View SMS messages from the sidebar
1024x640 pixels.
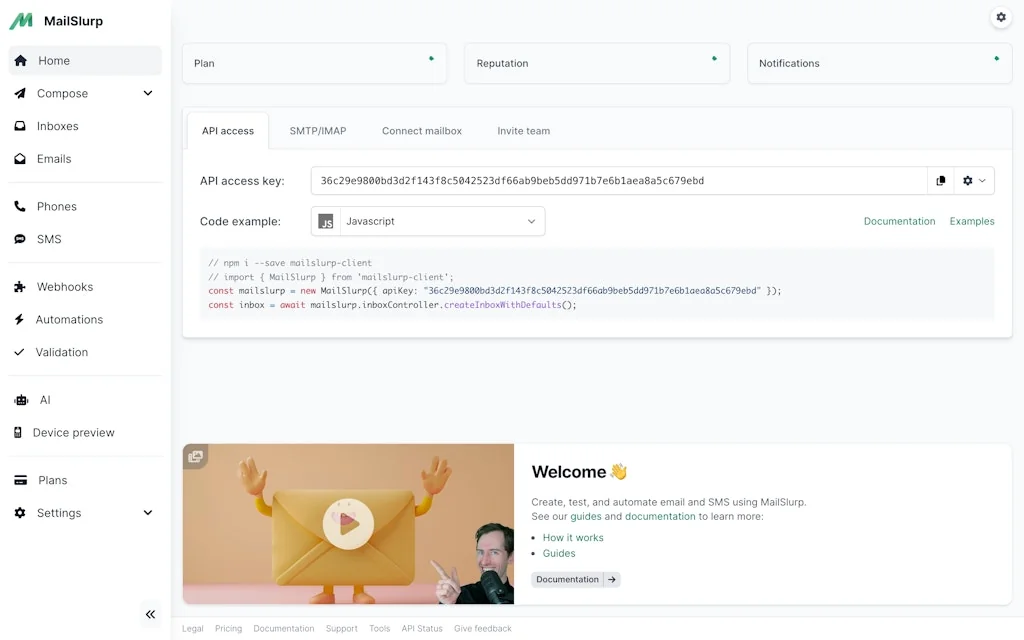point(49,239)
